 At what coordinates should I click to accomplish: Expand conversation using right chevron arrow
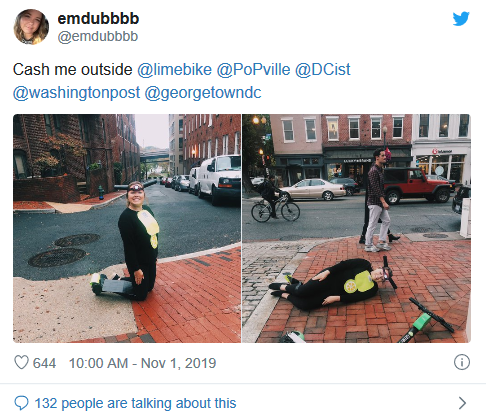click(x=462, y=403)
